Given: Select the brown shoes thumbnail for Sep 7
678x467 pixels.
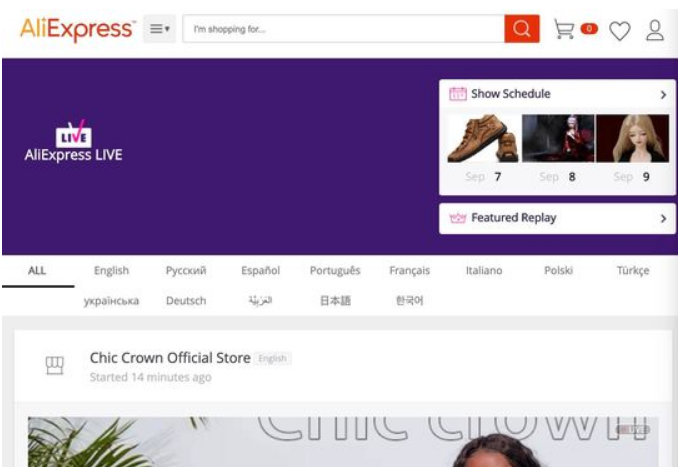Looking at the screenshot, I should (x=483, y=138).
